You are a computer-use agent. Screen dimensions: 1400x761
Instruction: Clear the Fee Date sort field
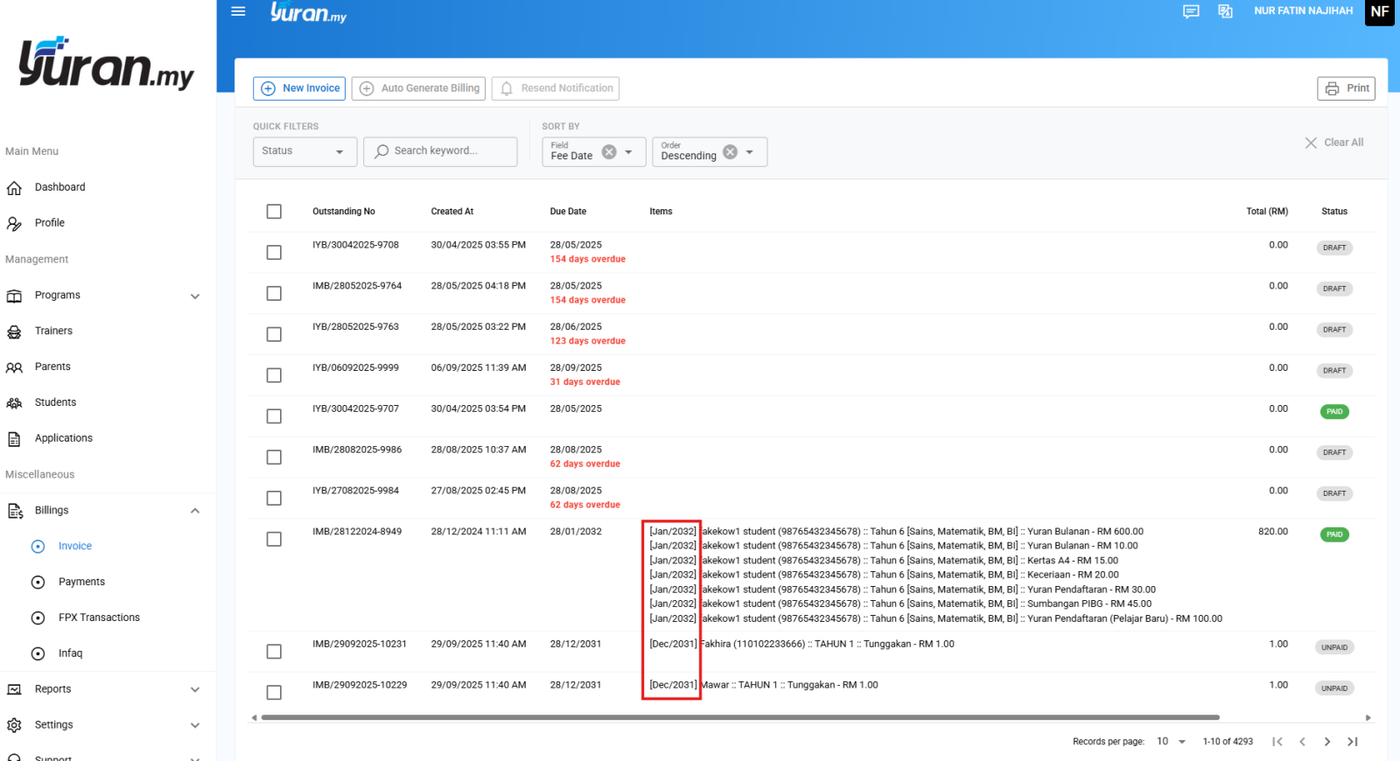coord(609,152)
